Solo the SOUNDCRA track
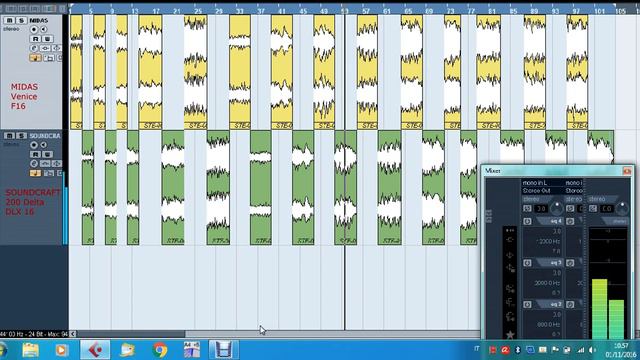This screenshot has width=640, height=360. click(x=21, y=136)
